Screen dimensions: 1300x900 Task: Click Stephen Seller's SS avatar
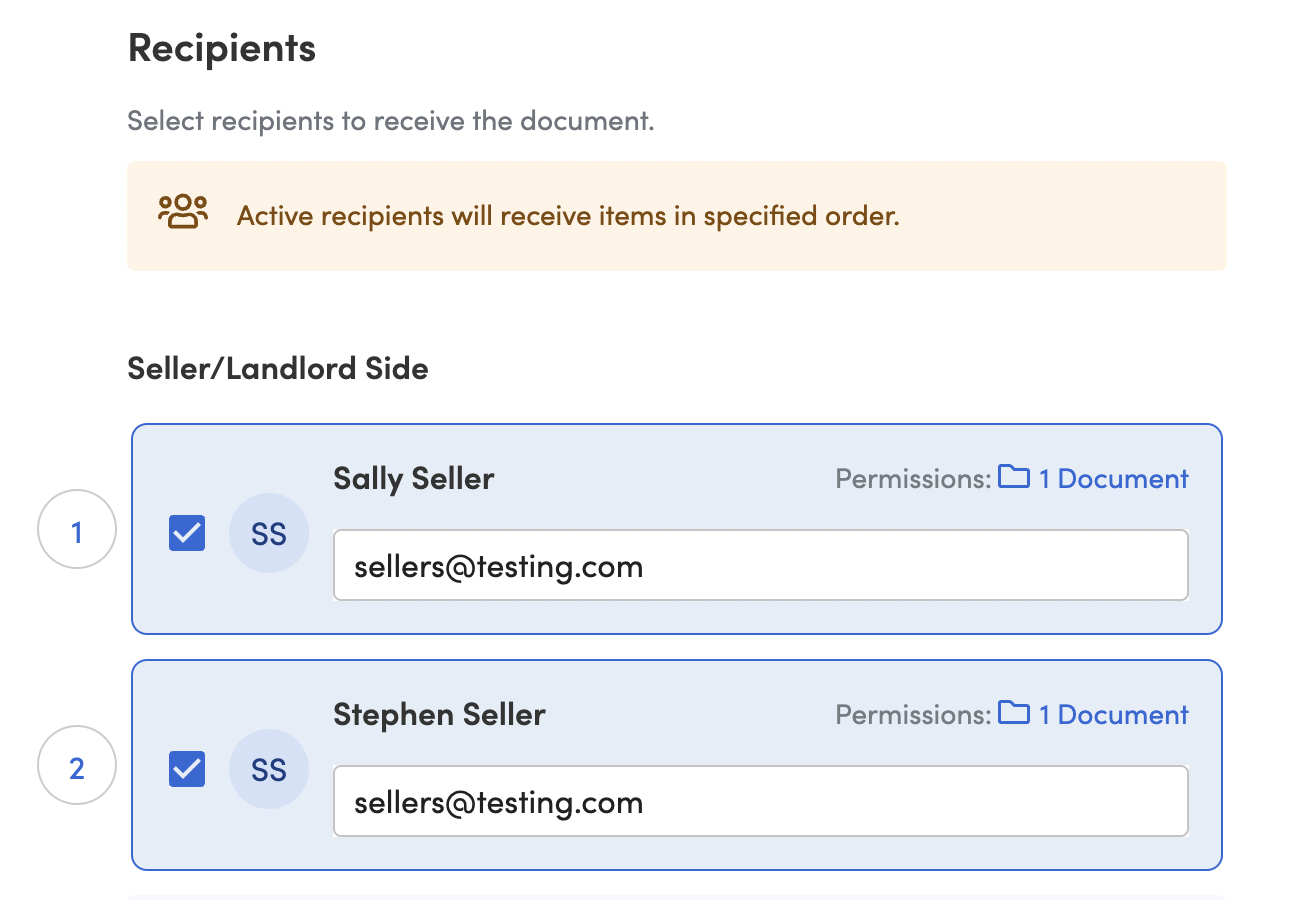pyautogui.click(x=269, y=770)
